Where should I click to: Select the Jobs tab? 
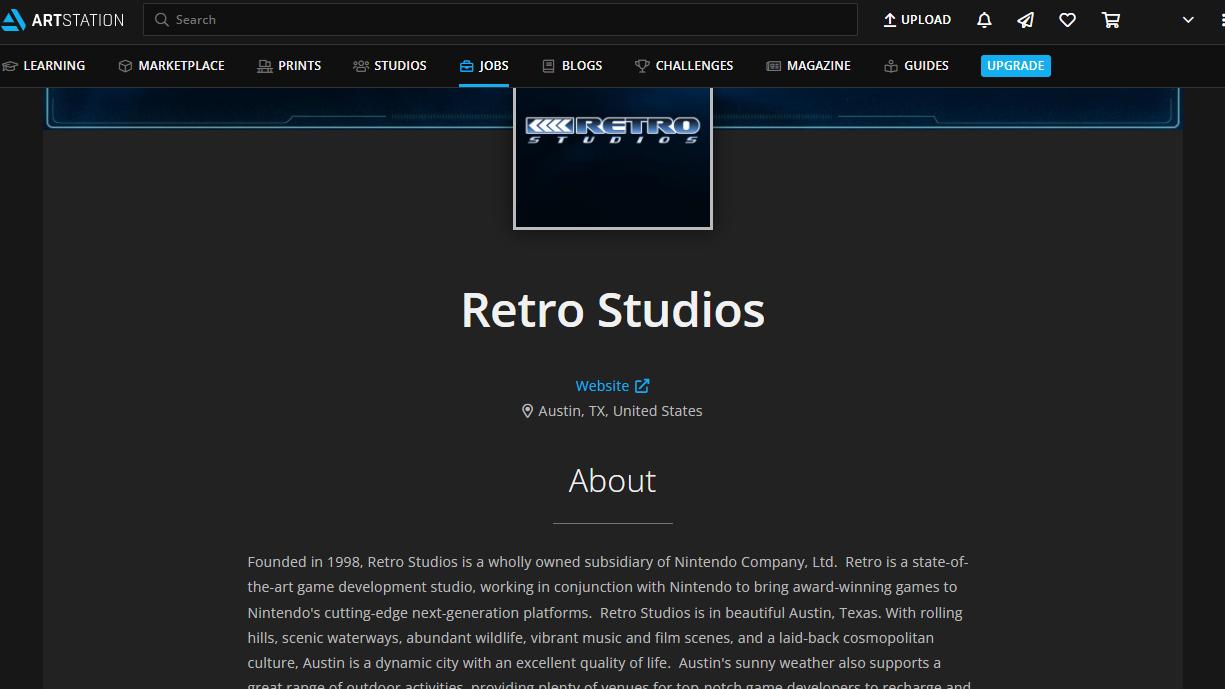484,66
